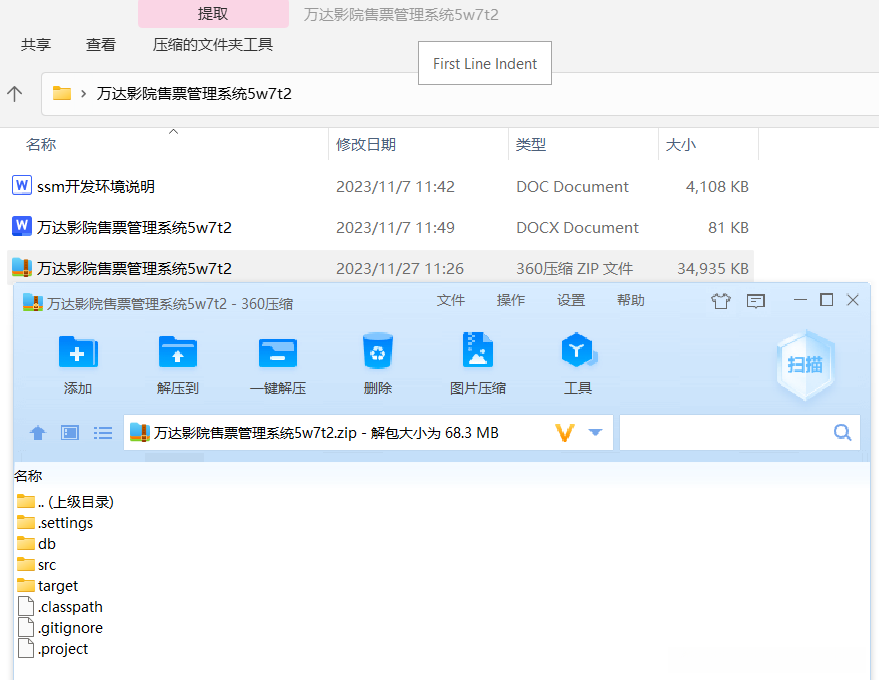Switch to list view icon in 360压缩
The height and width of the screenshot is (680, 879).
(103, 433)
